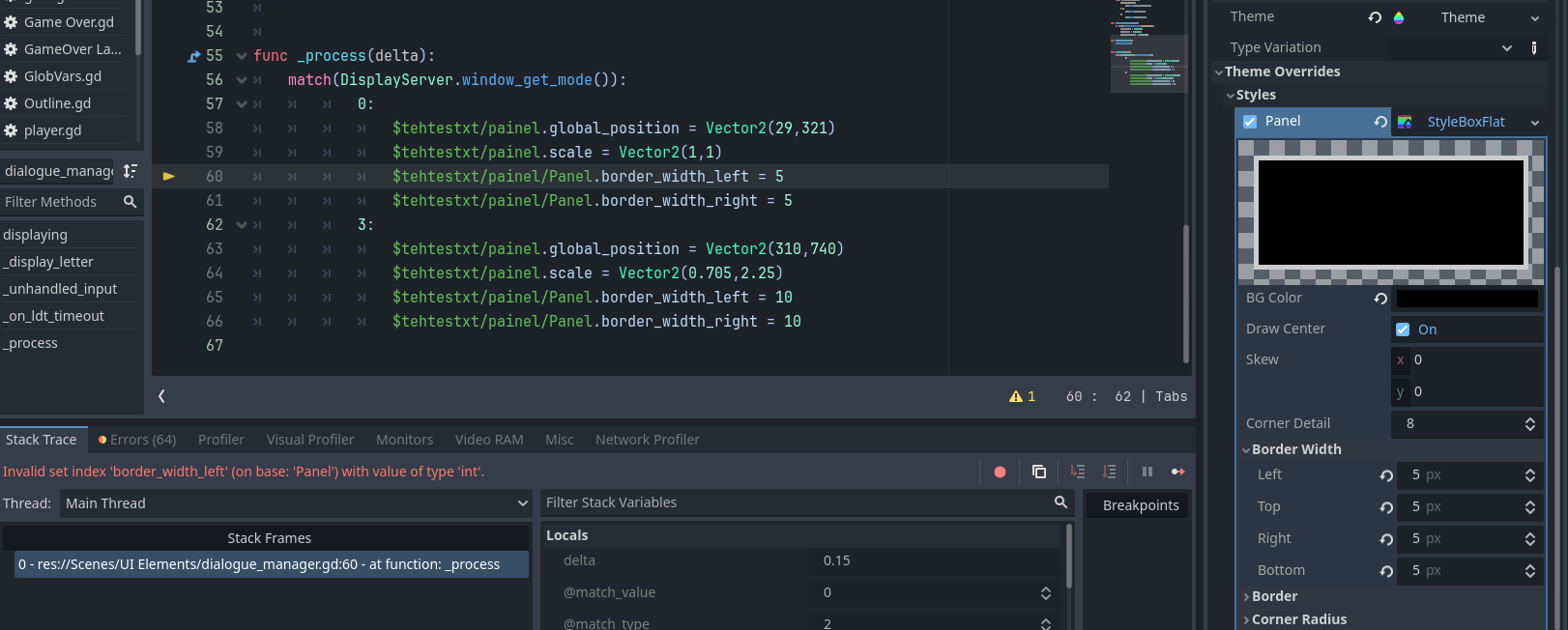Revert the BG Color property to default

click(x=1380, y=299)
